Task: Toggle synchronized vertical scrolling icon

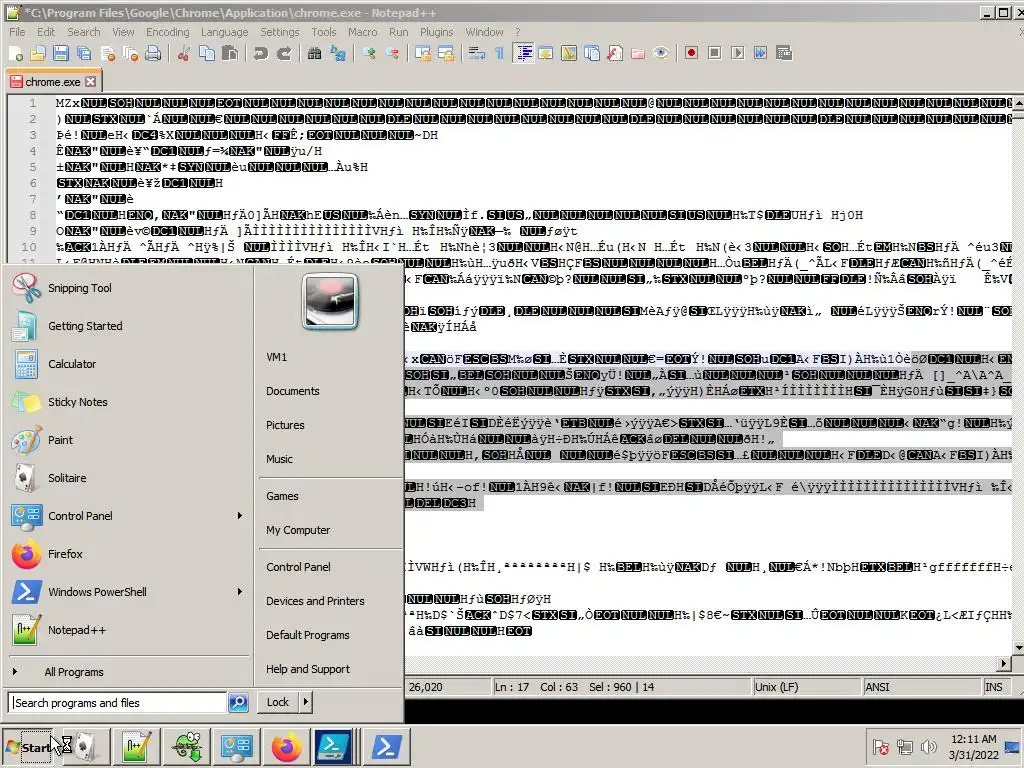Action: [423, 53]
